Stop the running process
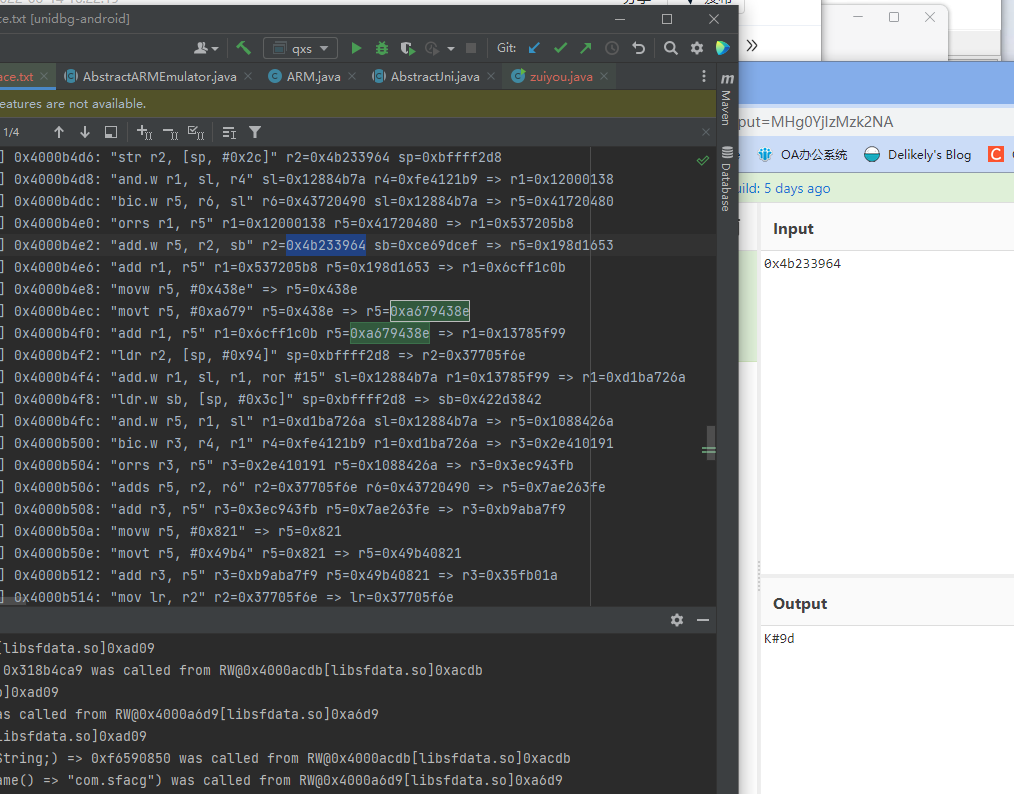The width and height of the screenshot is (1014, 794). pyautogui.click(x=471, y=48)
